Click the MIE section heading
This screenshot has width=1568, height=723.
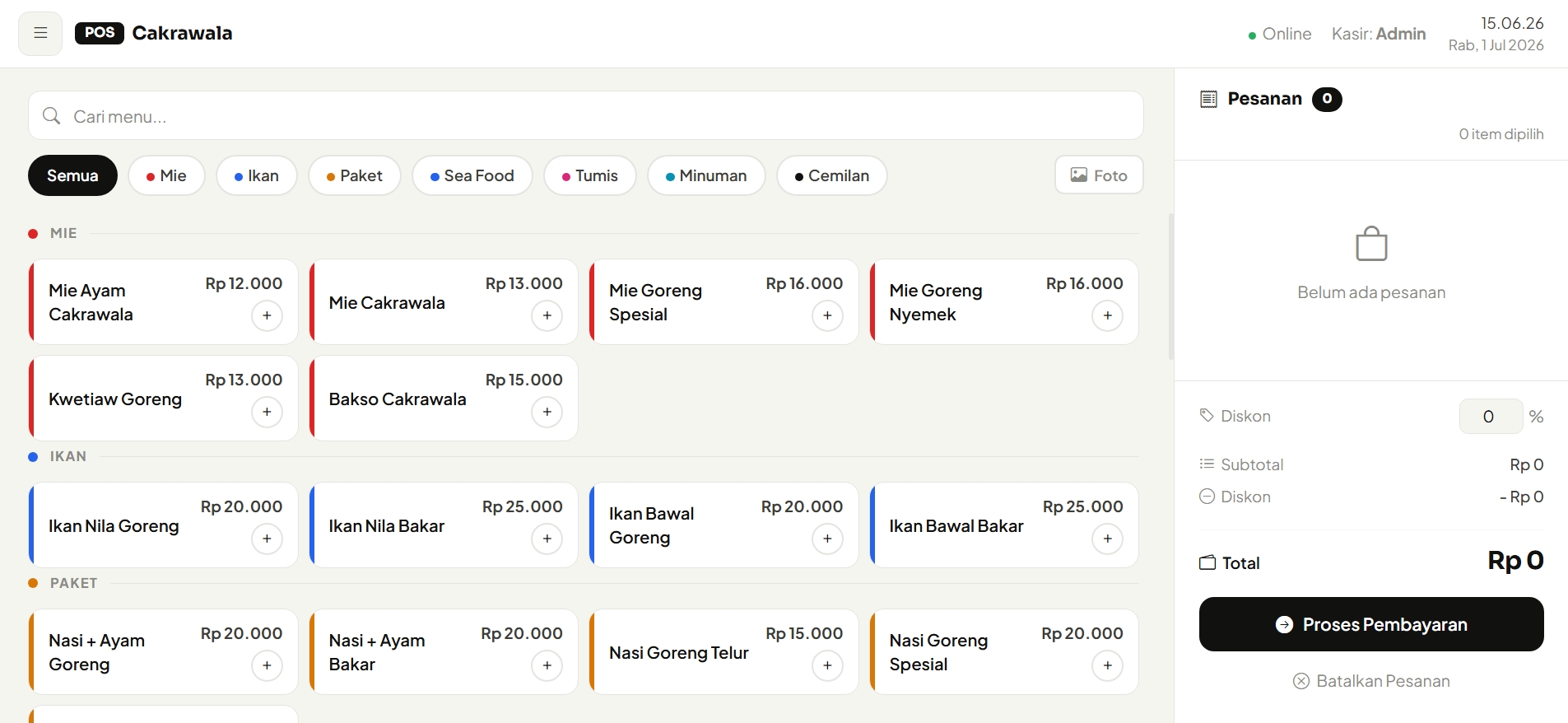coord(63,233)
